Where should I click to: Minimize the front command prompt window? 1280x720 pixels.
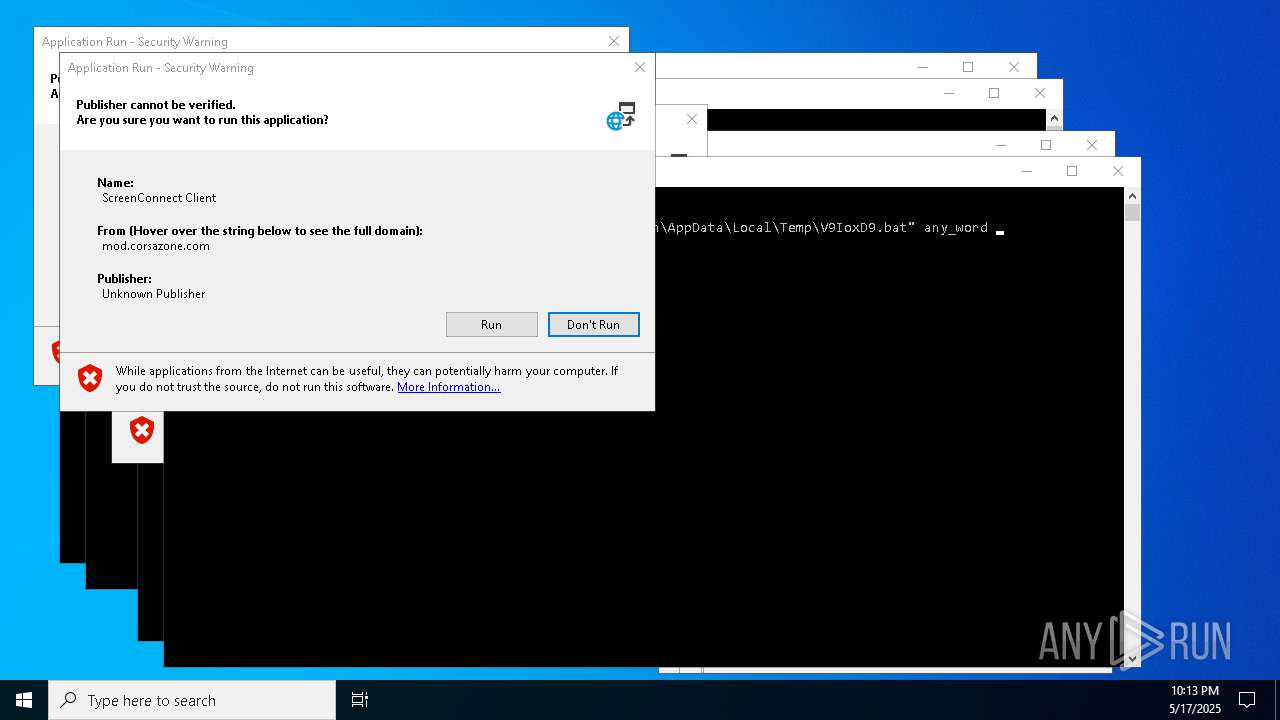point(1026,171)
